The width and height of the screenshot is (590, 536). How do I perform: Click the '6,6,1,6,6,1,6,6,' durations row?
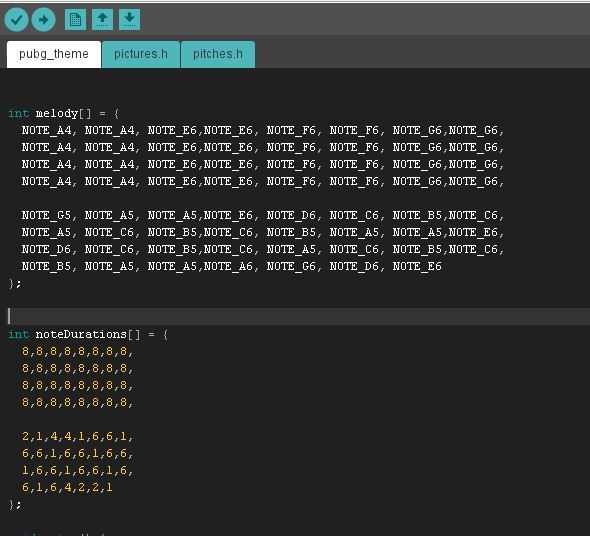pyautogui.click(x=77, y=454)
